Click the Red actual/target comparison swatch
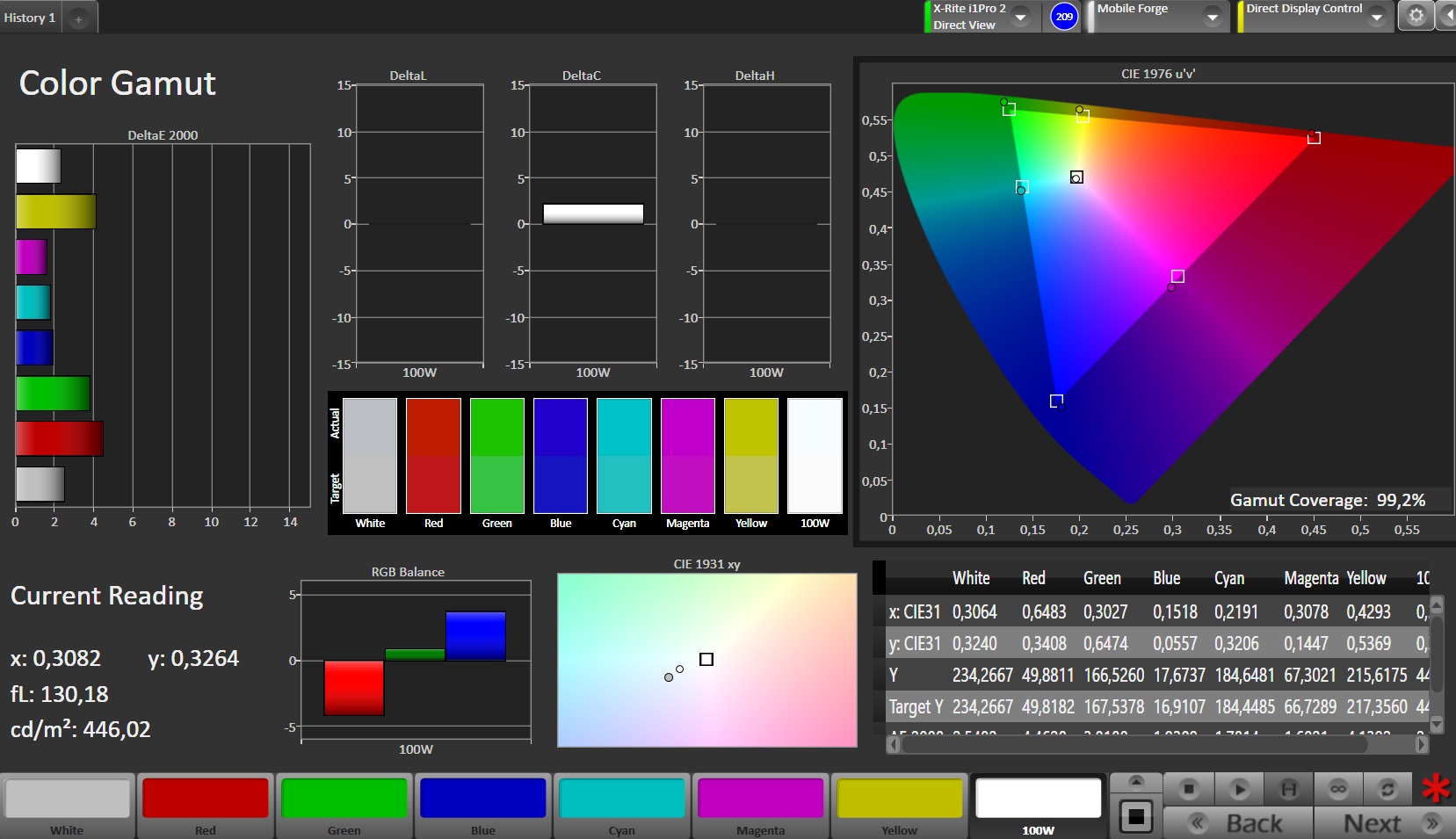Screen dimensions: 1456x839 (433, 455)
